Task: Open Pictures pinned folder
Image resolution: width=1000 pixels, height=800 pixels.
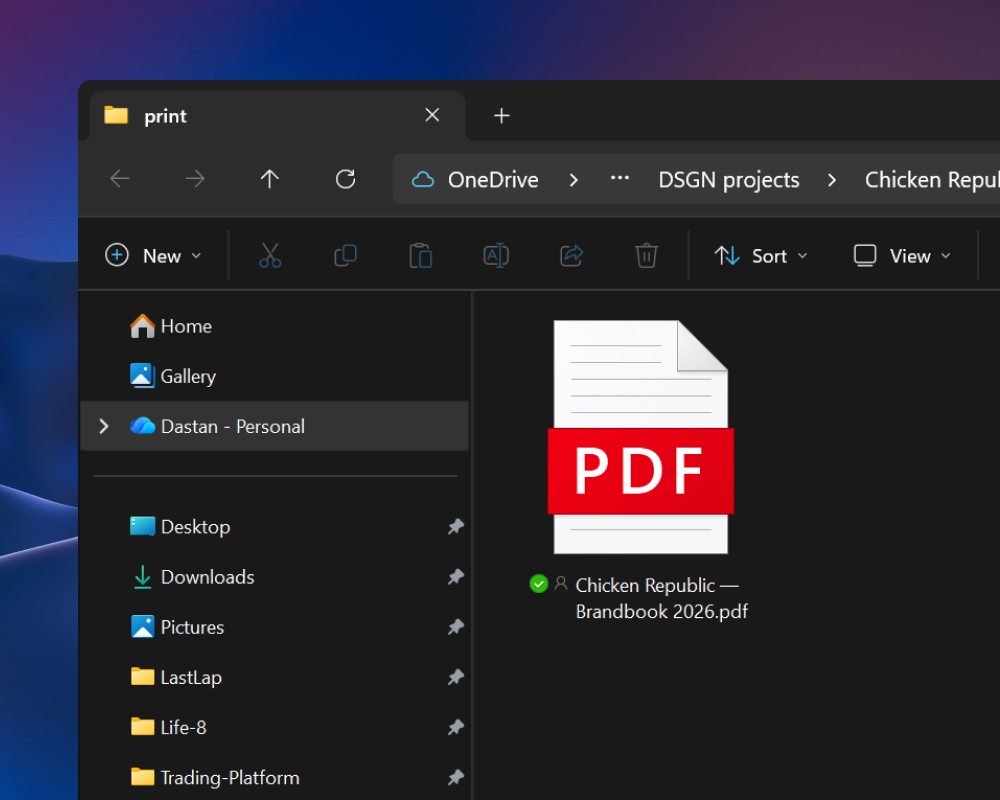Action: 274,627
